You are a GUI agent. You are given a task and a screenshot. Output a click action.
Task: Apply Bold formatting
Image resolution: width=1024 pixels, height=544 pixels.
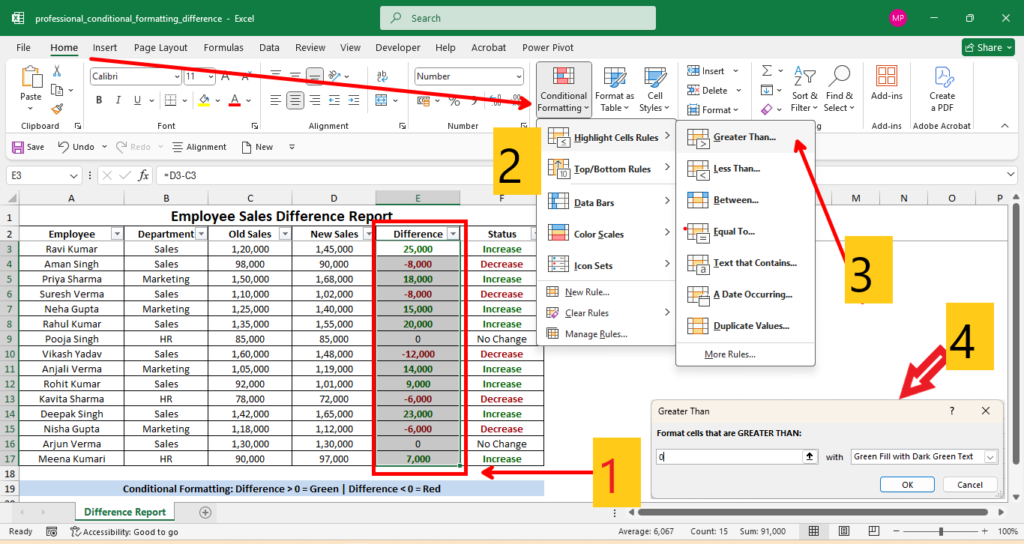(99, 100)
